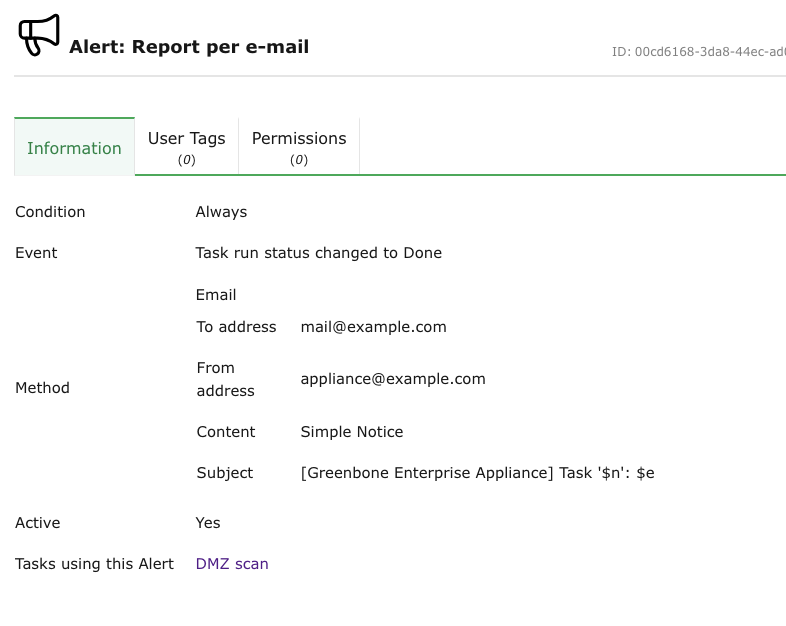Open the Permissions tab
The height and width of the screenshot is (626, 786).
pos(298,147)
